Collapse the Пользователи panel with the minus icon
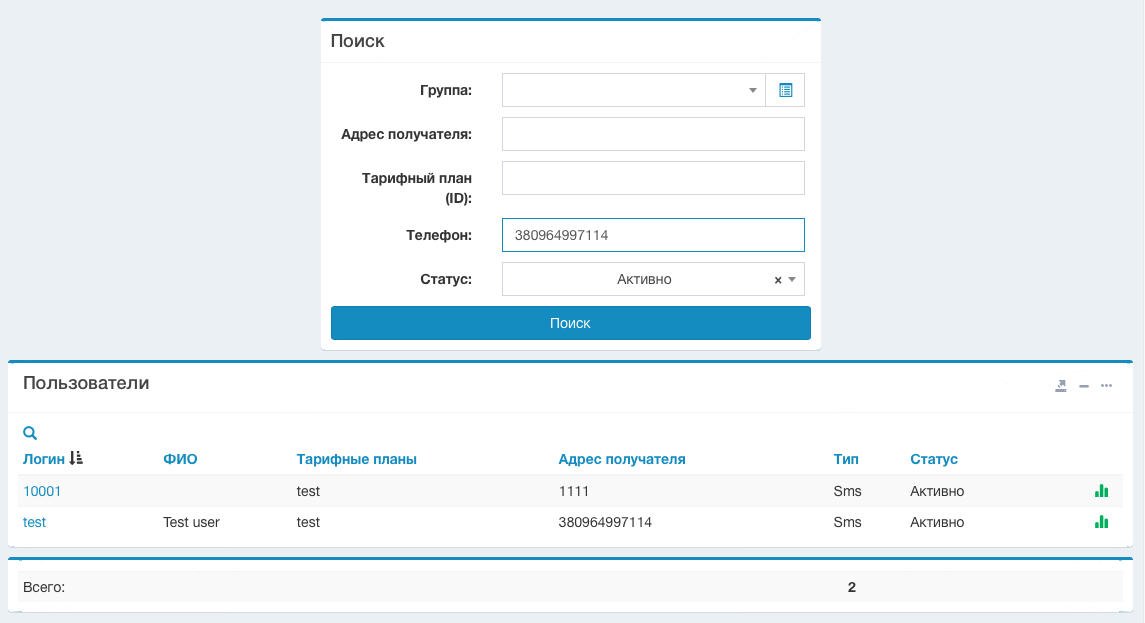Image resolution: width=1145 pixels, height=623 pixels. coord(1084,386)
